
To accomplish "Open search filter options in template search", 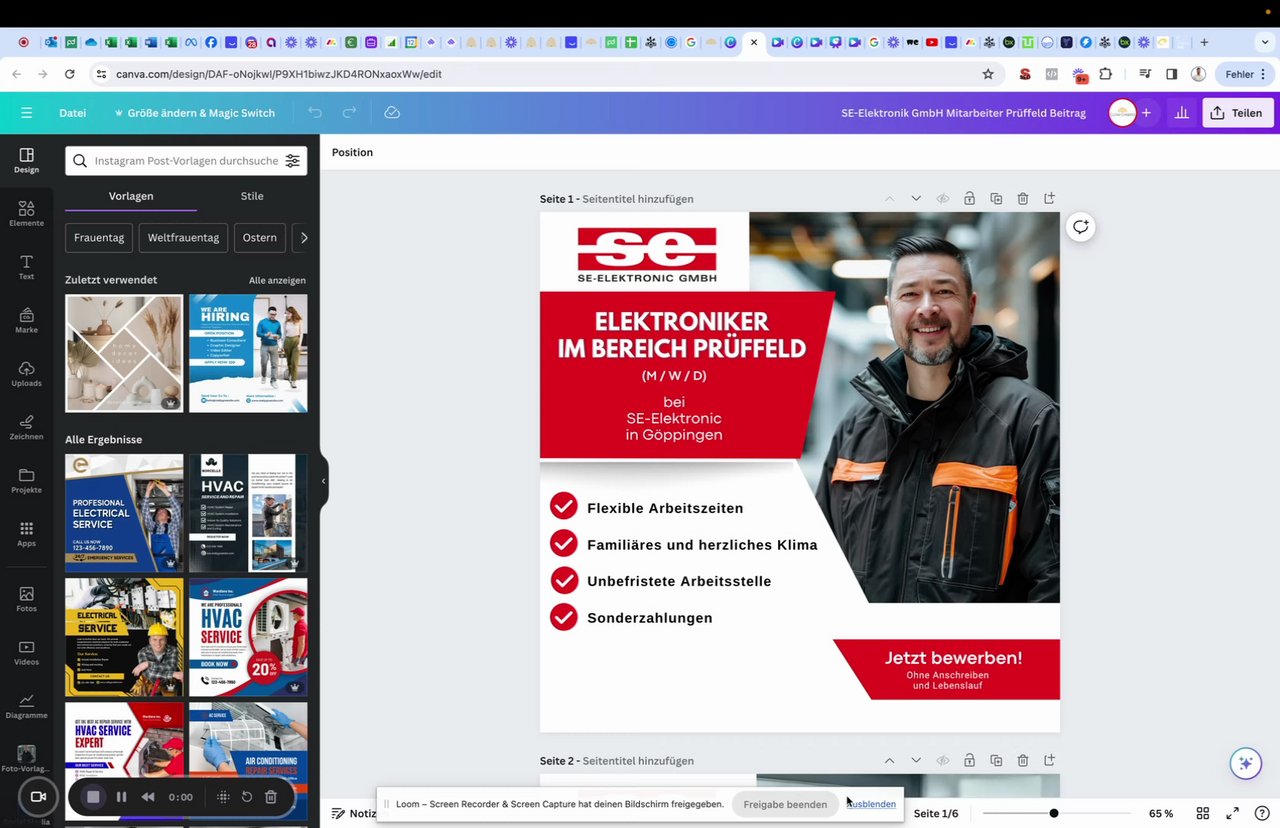I will [292, 161].
